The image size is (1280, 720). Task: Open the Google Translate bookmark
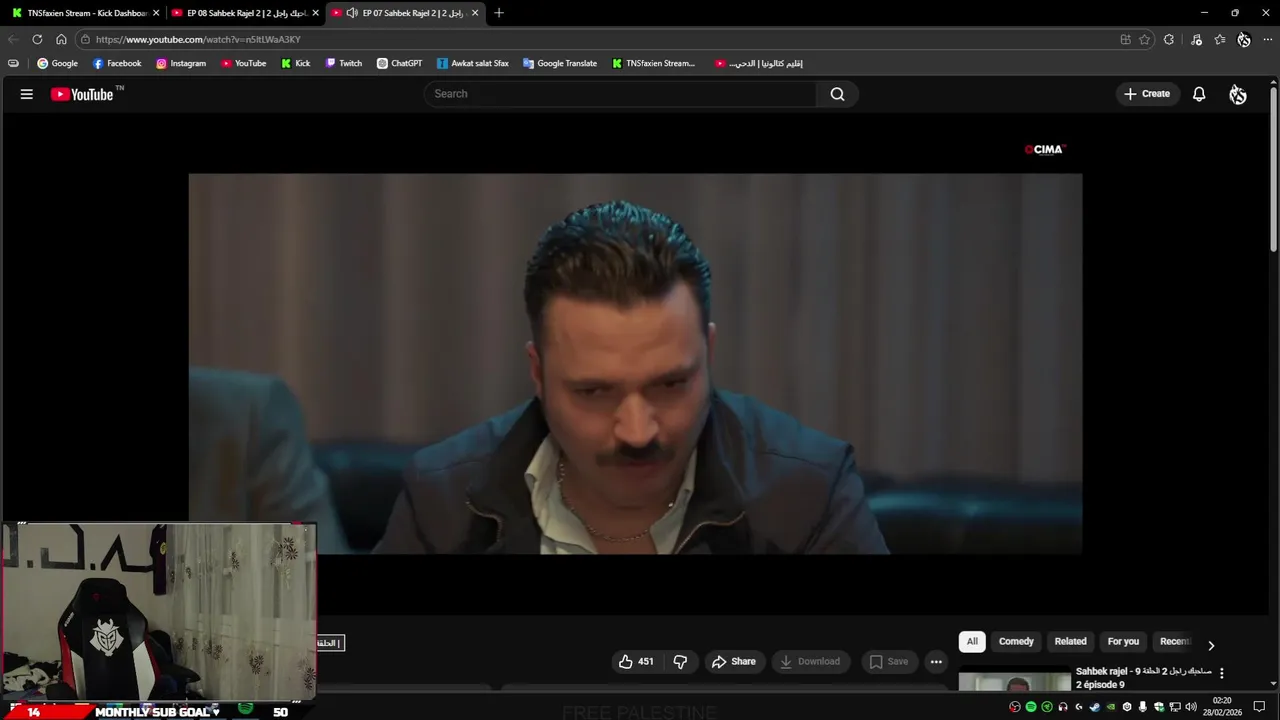(560, 63)
